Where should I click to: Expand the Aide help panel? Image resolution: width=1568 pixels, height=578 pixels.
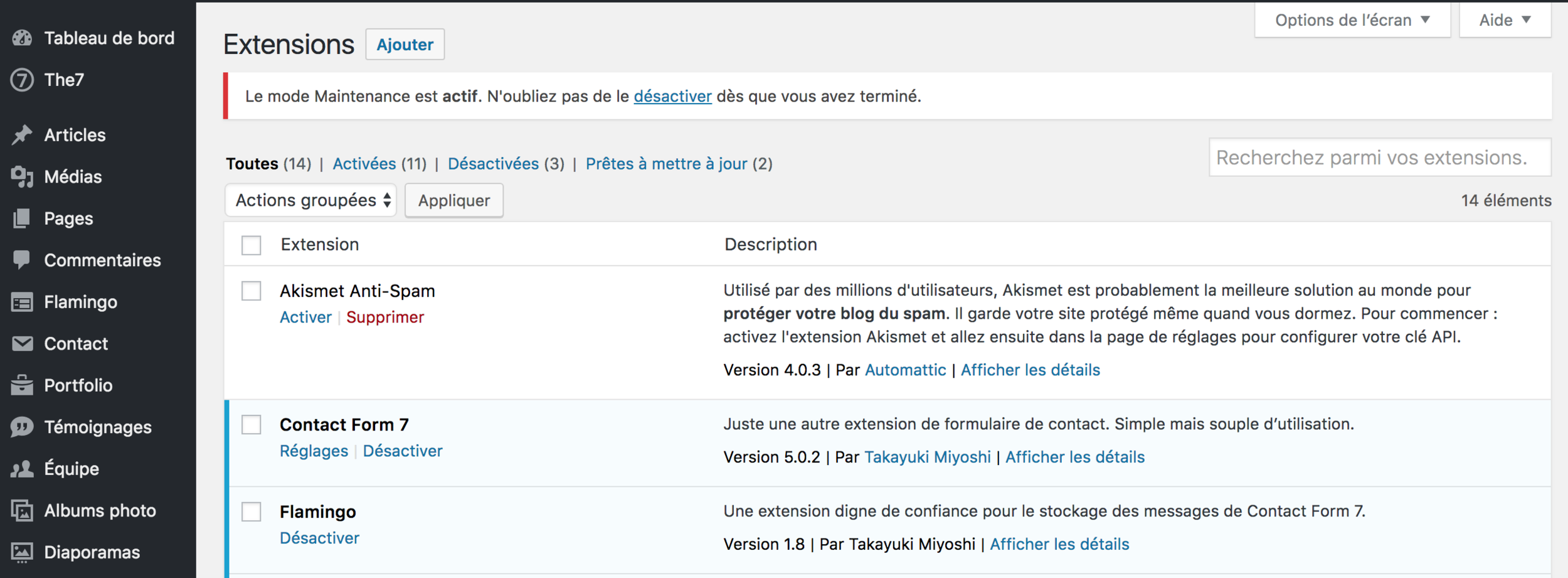(1505, 20)
